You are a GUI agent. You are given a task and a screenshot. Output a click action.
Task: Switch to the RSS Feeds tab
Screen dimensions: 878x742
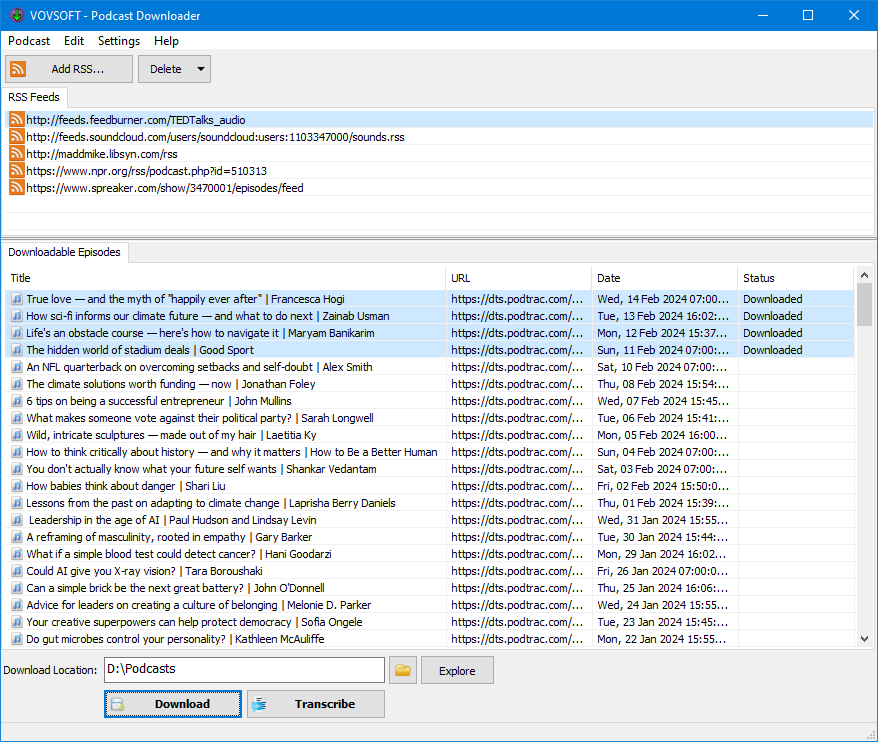tap(34, 97)
